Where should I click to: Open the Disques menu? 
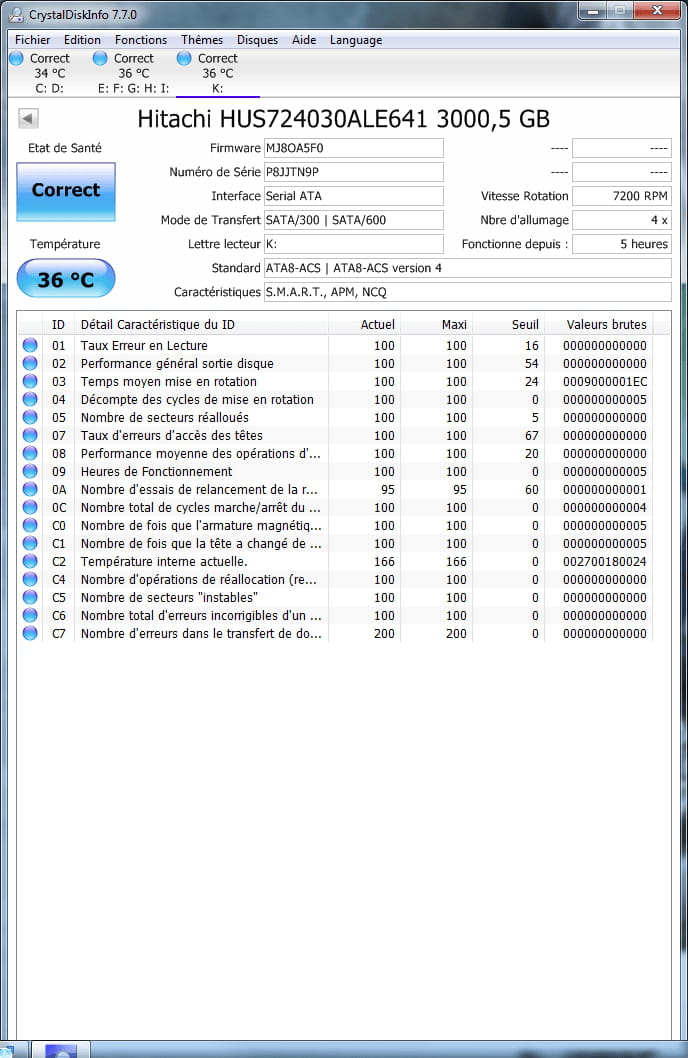(x=257, y=40)
